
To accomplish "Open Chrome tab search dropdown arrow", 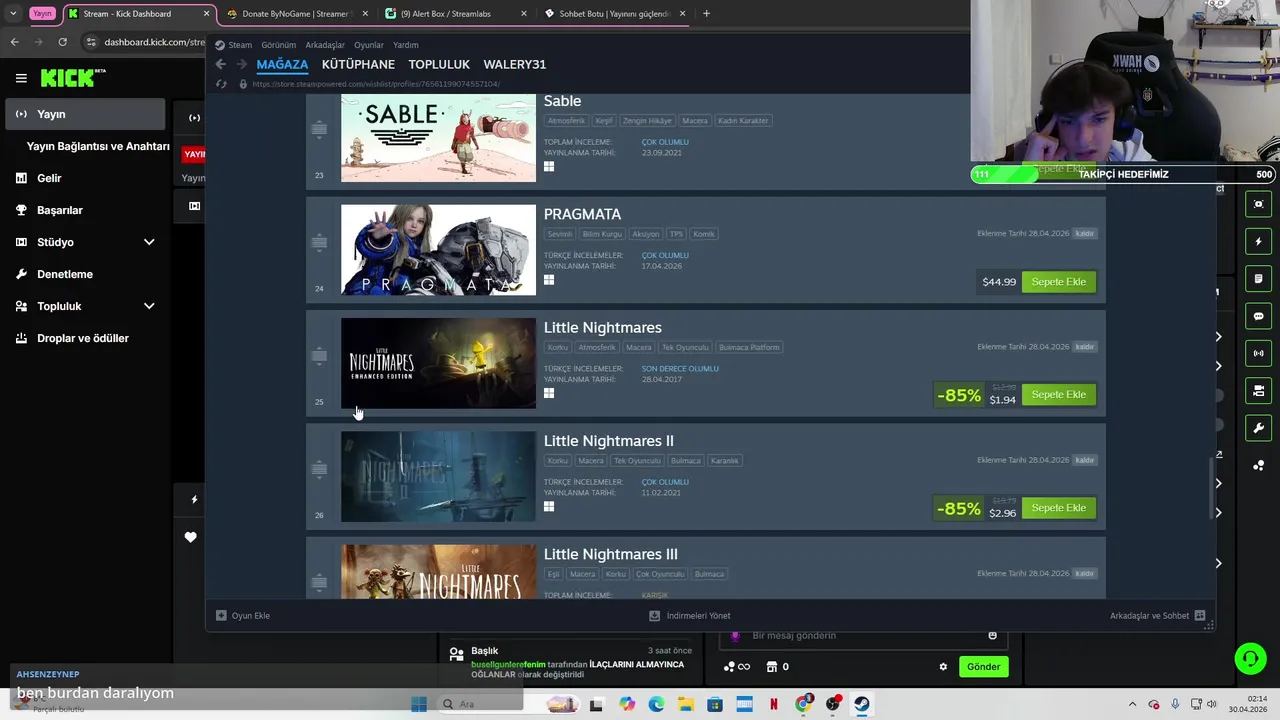I will coord(13,14).
